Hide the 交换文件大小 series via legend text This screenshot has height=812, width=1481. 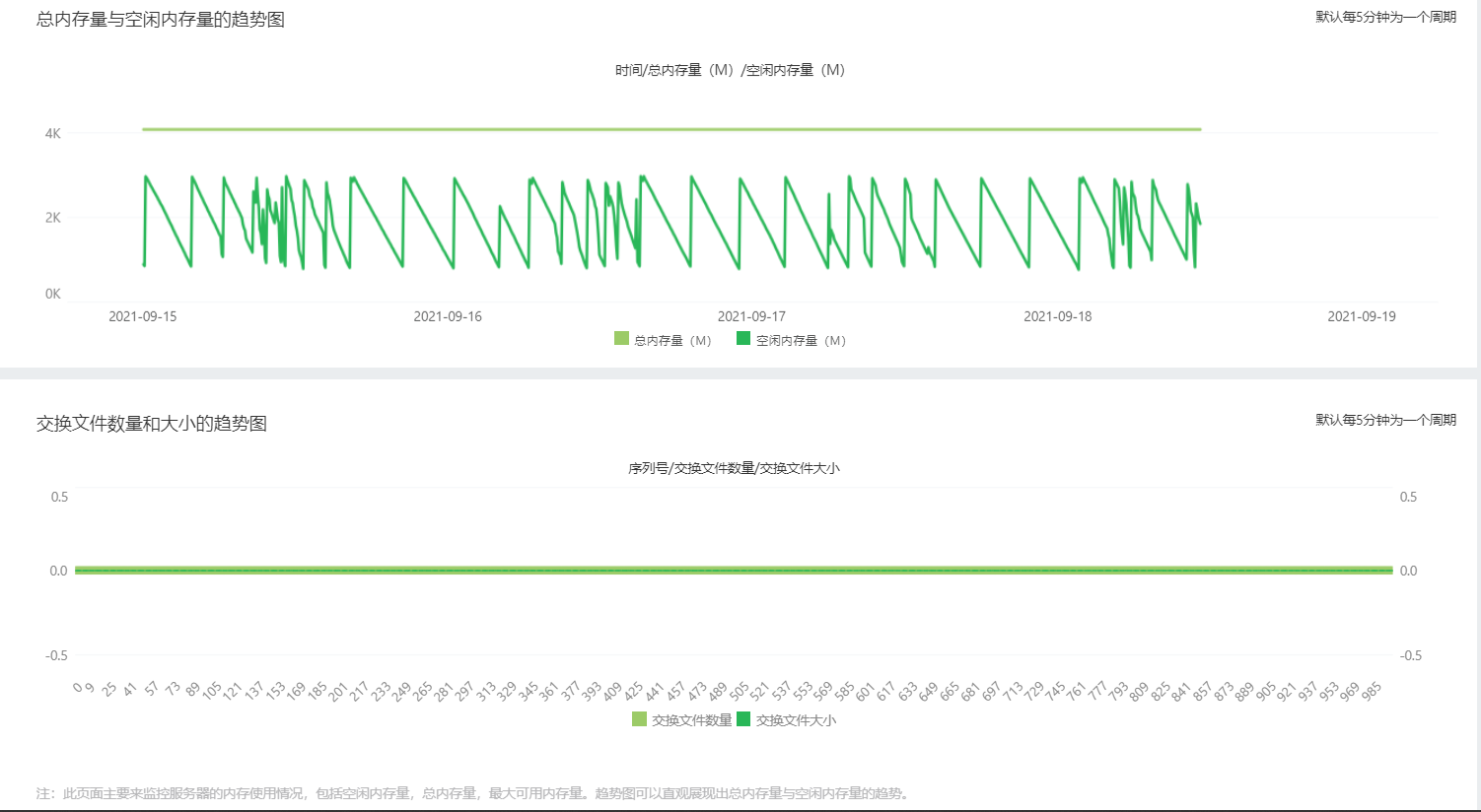[x=796, y=720]
